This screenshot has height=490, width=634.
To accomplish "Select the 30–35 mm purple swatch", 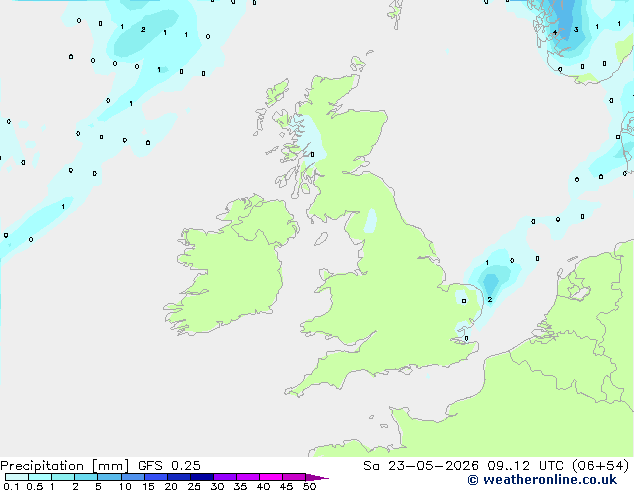I will click(224, 477).
